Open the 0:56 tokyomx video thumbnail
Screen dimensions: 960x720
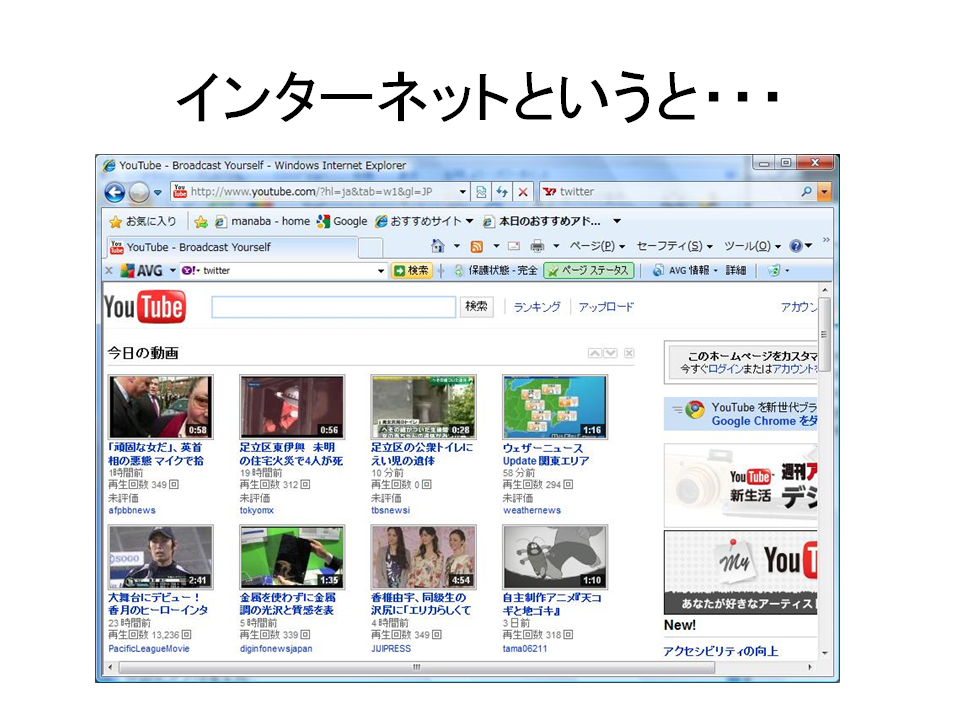pos(292,407)
